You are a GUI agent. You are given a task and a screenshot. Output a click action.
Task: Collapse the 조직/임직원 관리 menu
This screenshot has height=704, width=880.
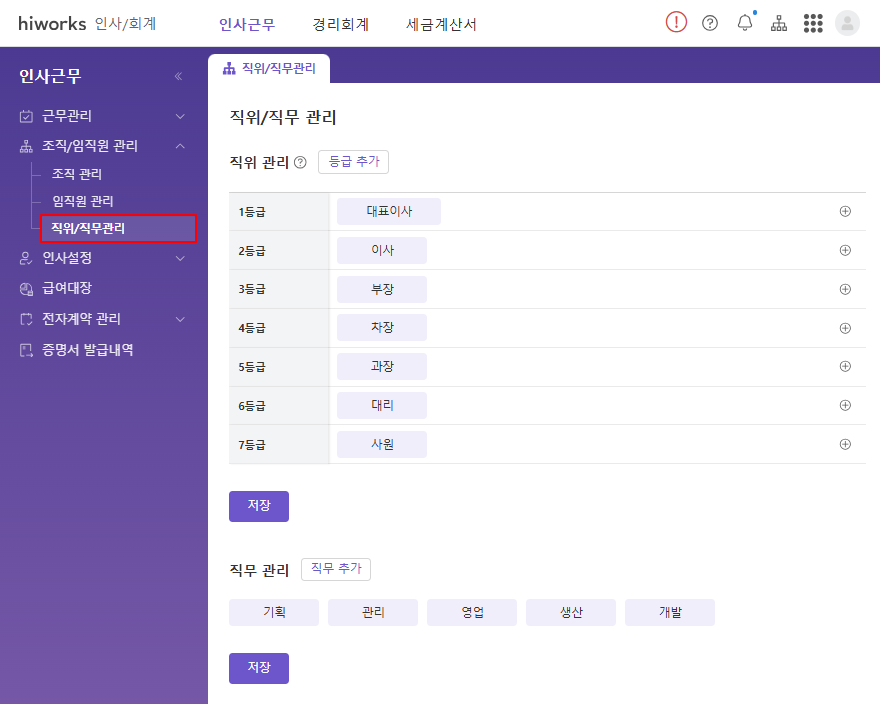(x=180, y=146)
